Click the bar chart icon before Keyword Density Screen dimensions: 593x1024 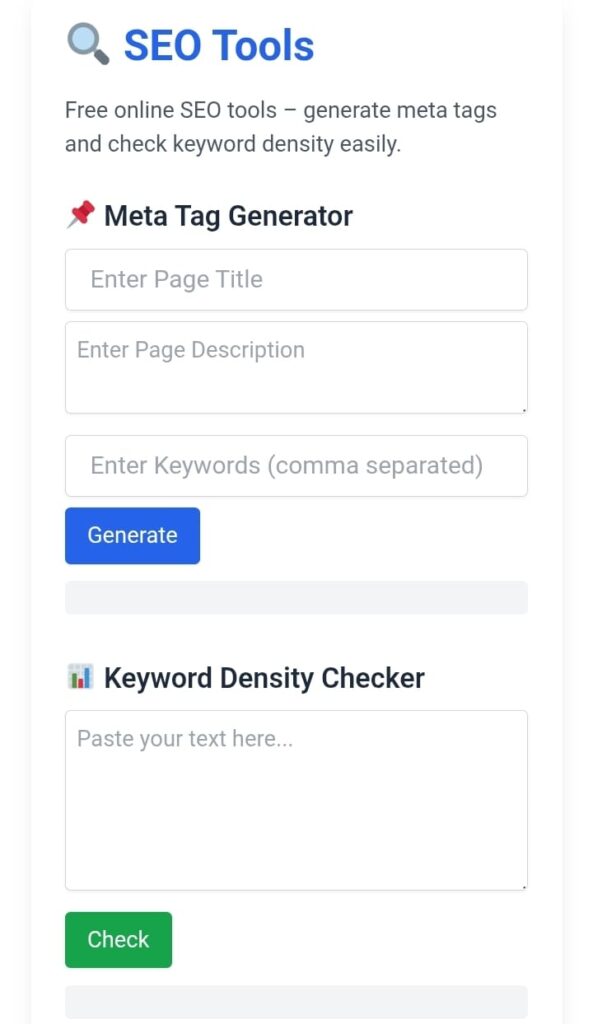tap(80, 677)
